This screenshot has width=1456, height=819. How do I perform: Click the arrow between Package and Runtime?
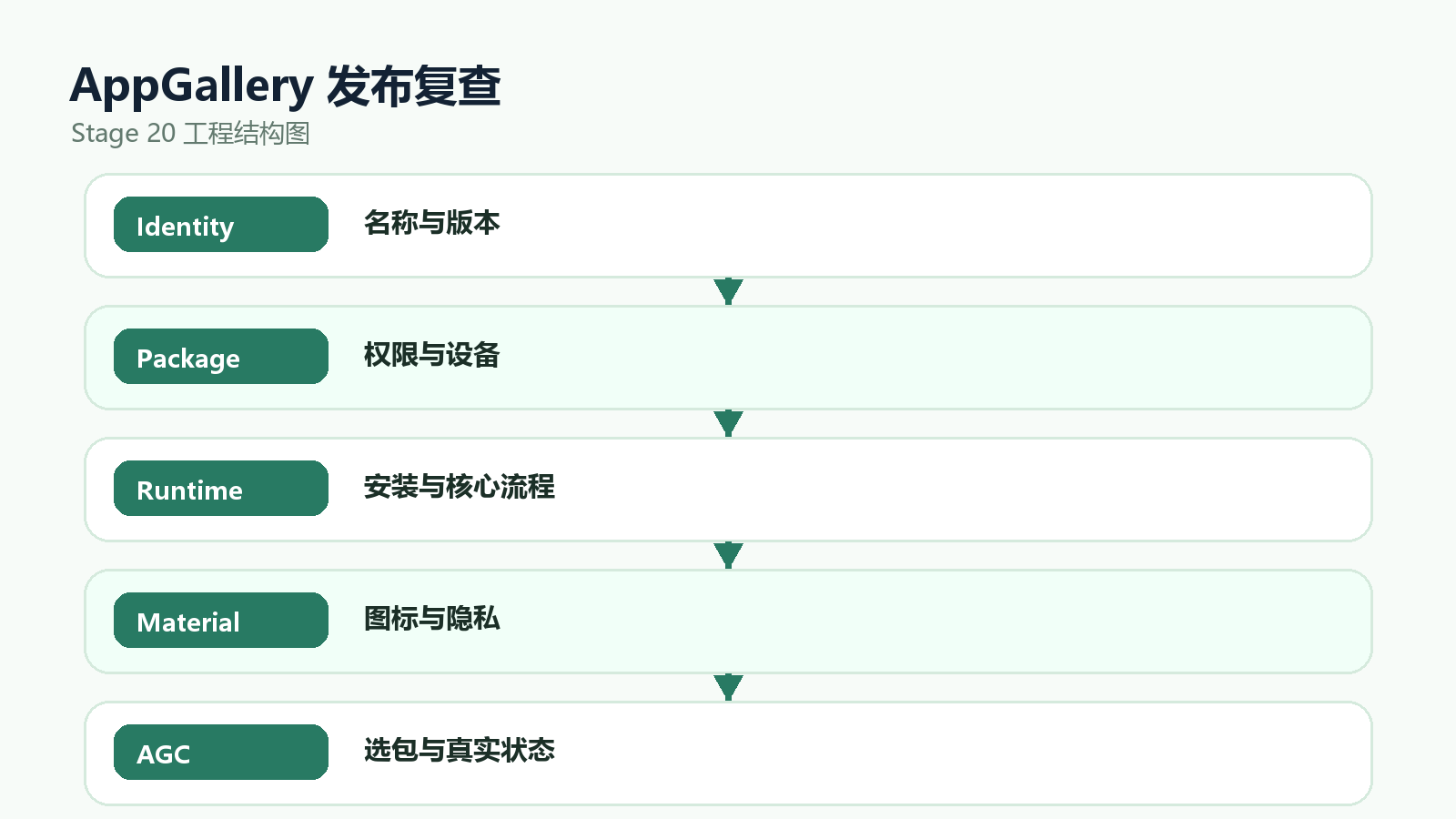click(728, 423)
